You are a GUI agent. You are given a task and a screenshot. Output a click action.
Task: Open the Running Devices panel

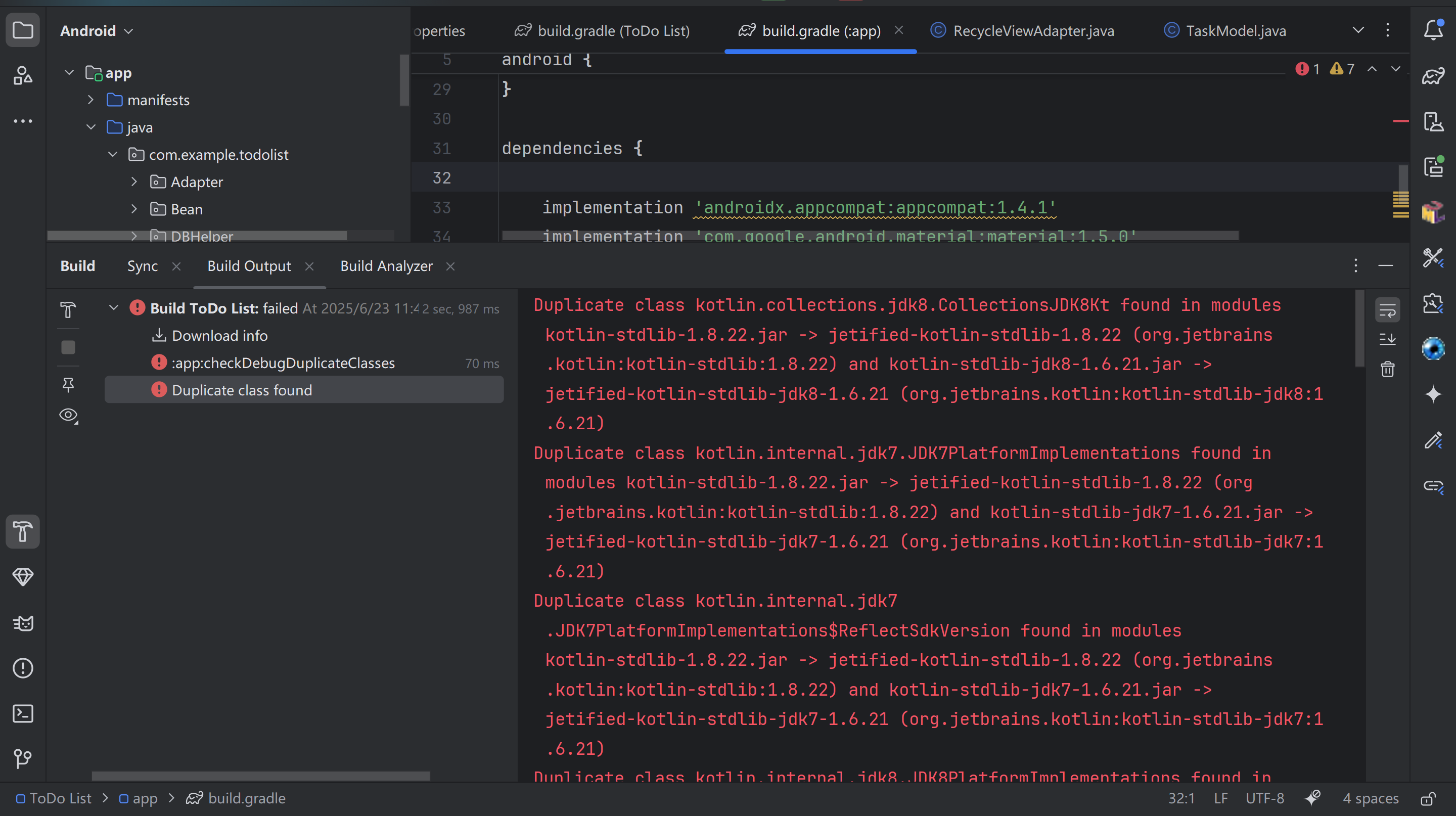(1433, 167)
